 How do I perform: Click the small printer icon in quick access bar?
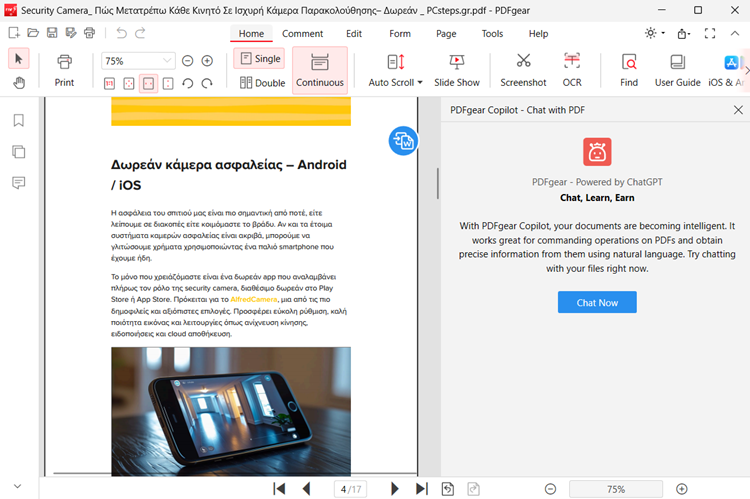click(x=89, y=33)
